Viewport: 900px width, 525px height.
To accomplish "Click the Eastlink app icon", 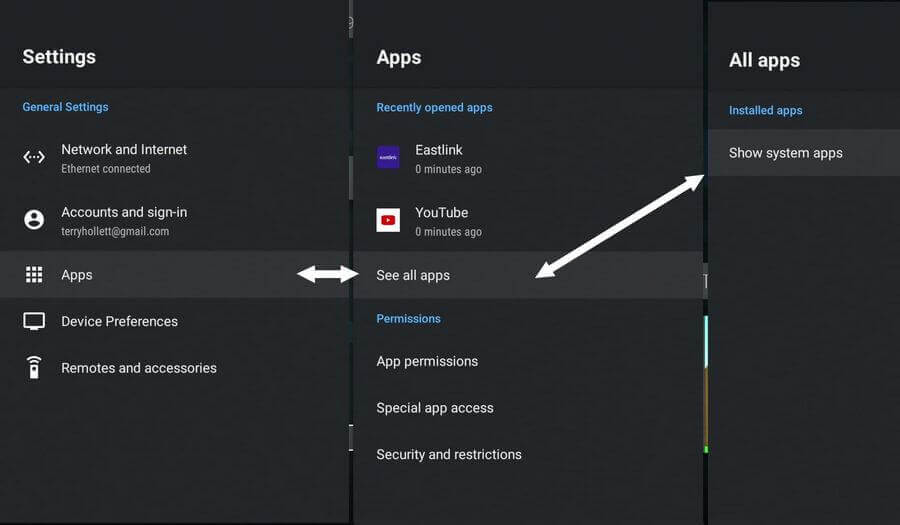I will (388, 157).
